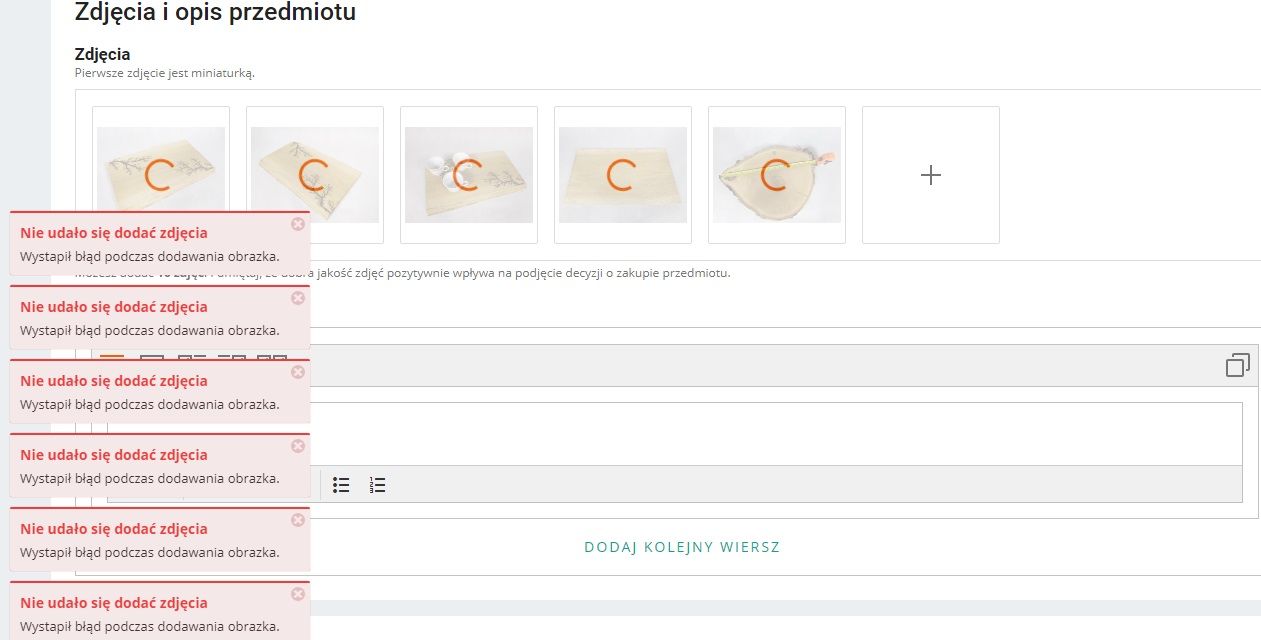Viewport: 1261px width, 640px height.
Task: Select the plain placemat photo thumbnail
Action: click(623, 174)
